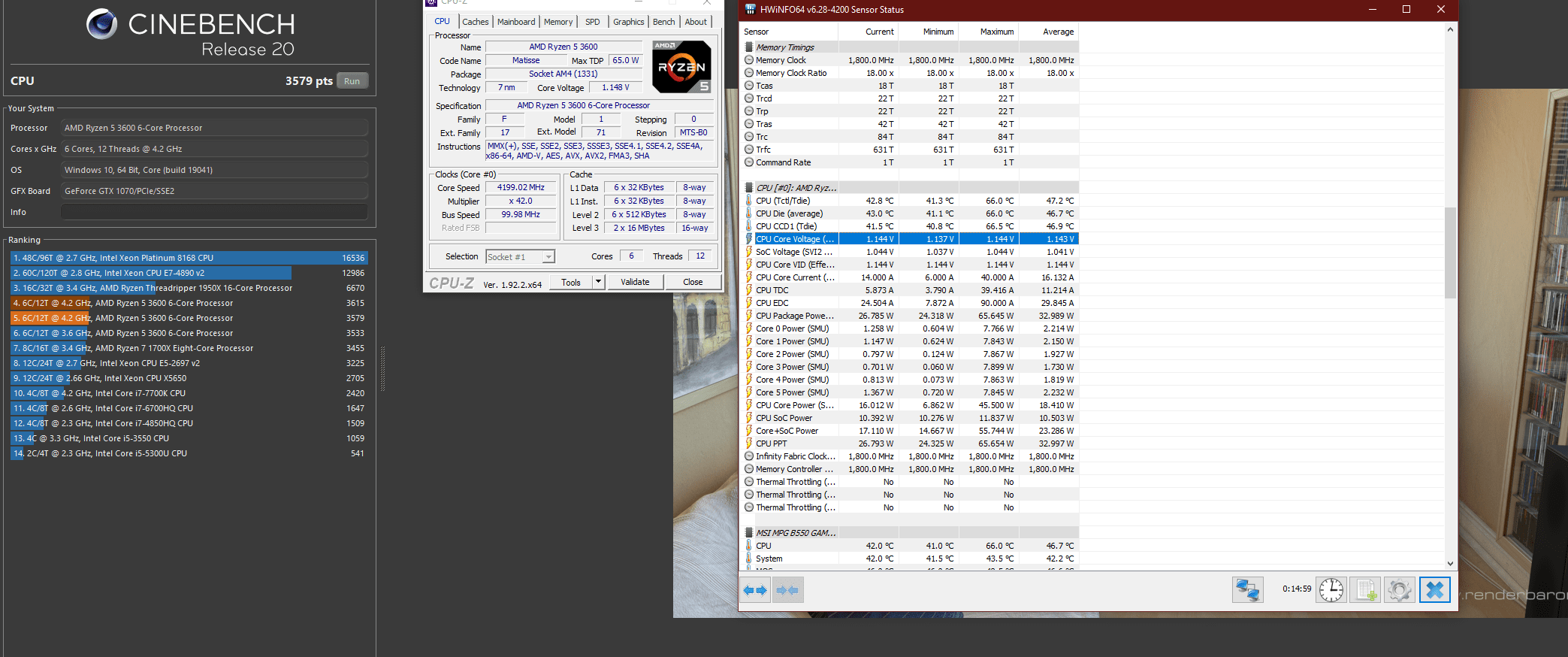
Task: Click lightning icon beside Core 0 Power (SMU)
Action: tap(749, 328)
